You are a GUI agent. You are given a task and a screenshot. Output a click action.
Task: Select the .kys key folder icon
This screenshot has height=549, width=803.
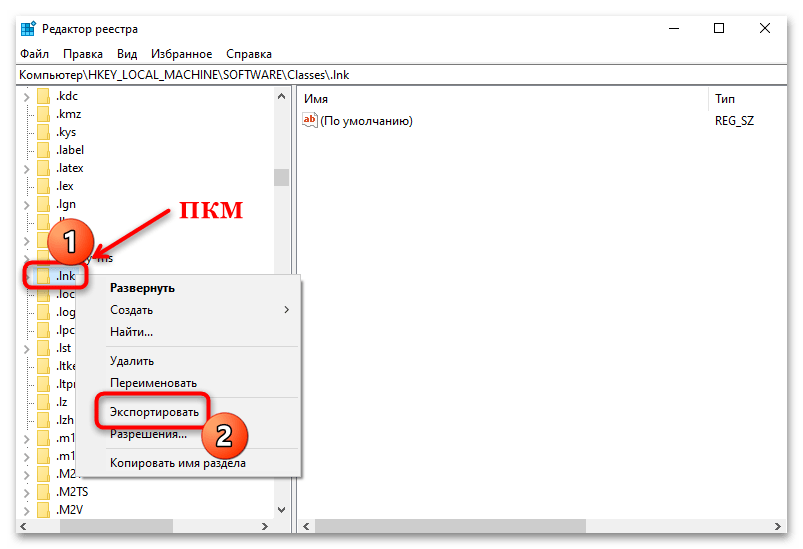[44, 132]
